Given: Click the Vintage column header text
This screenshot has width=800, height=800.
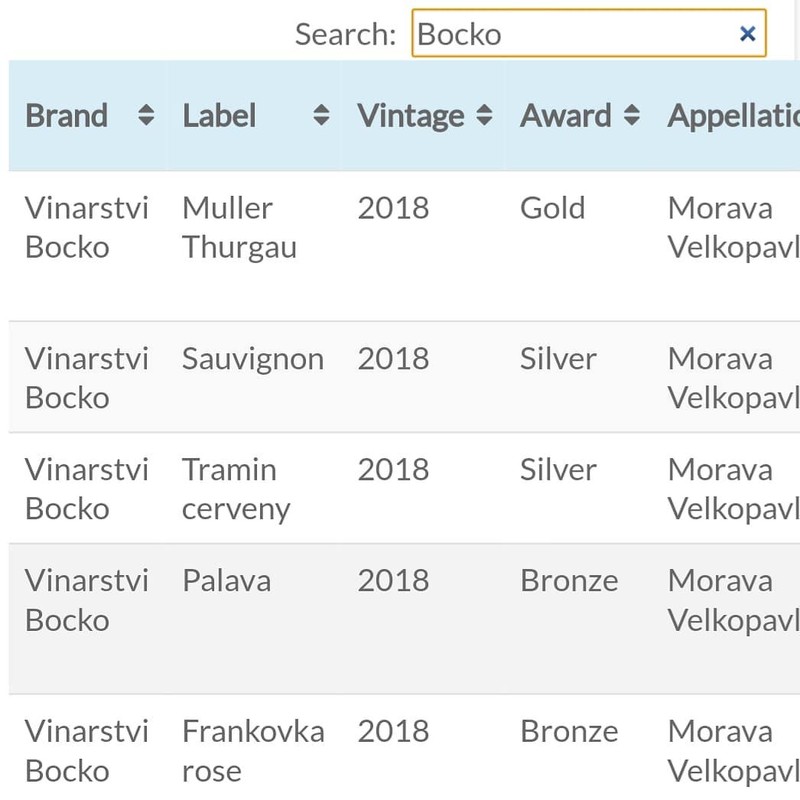Looking at the screenshot, I should click(x=411, y=116).
